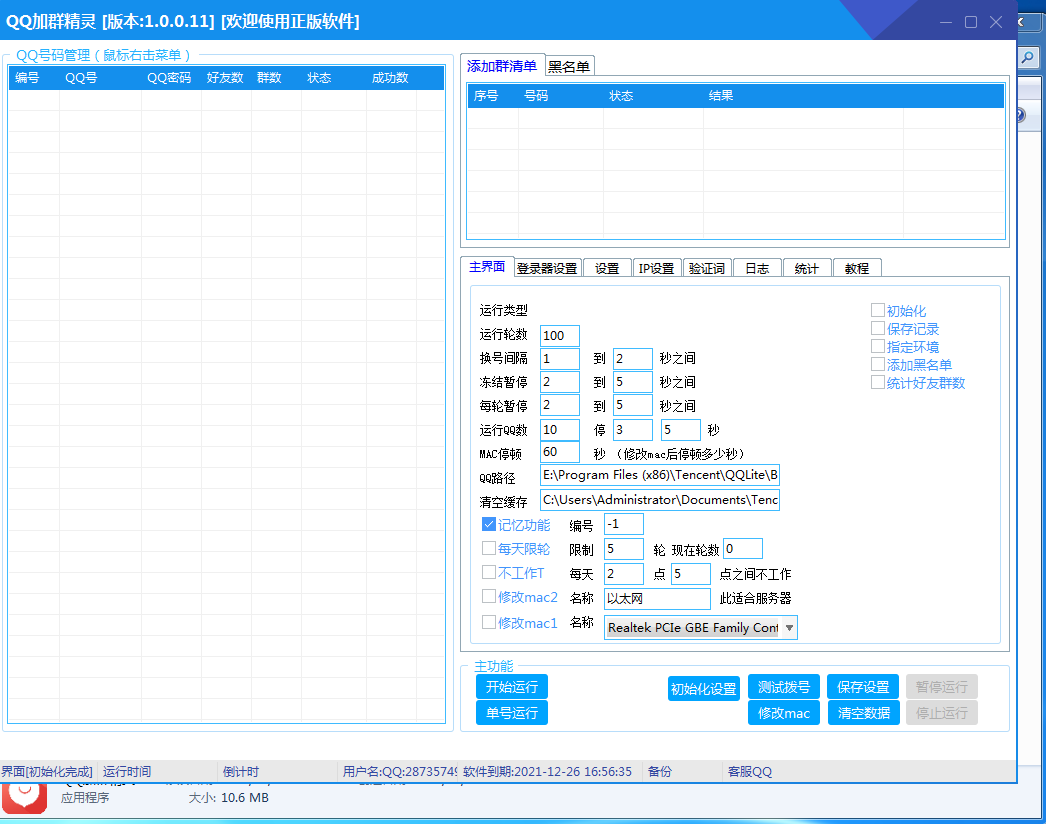Click the 保存设置 button
This screenshot has height=824, width=1046.
(863, 687)
